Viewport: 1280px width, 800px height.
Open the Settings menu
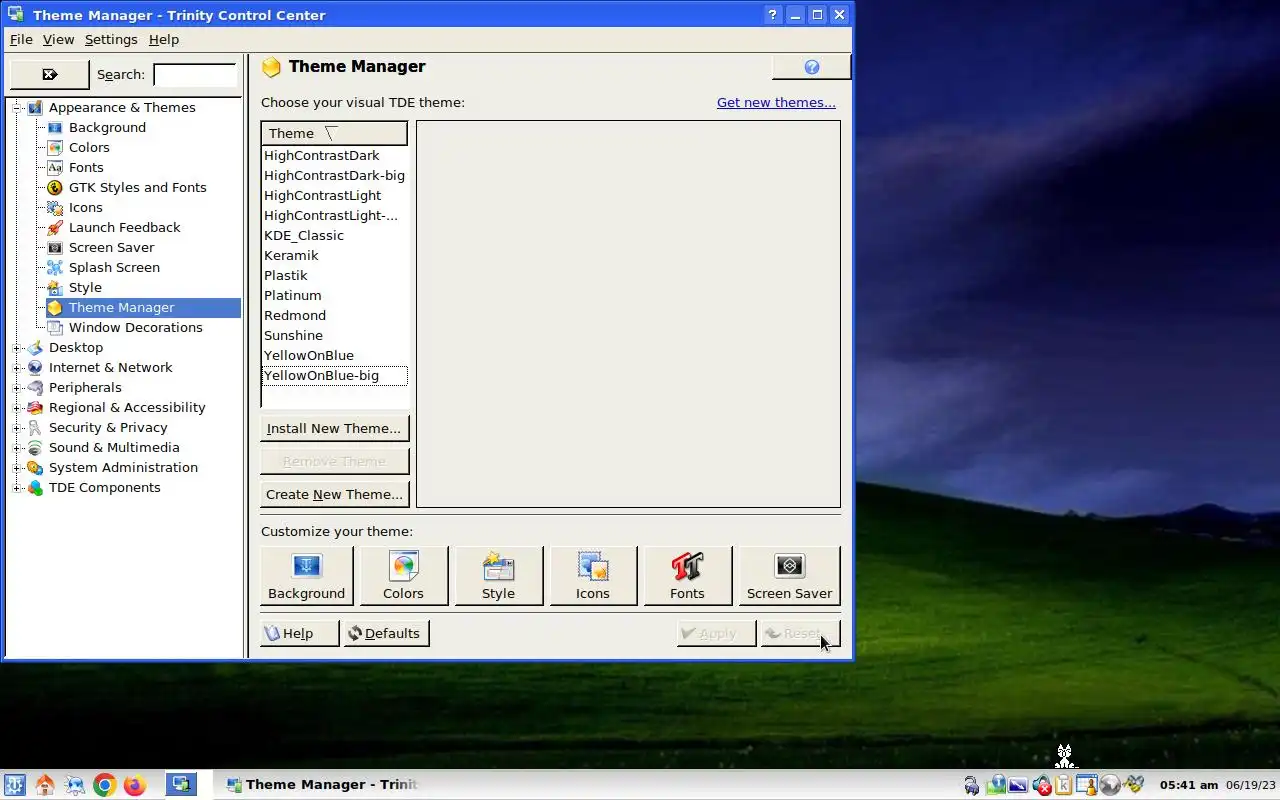pos(111,39)
